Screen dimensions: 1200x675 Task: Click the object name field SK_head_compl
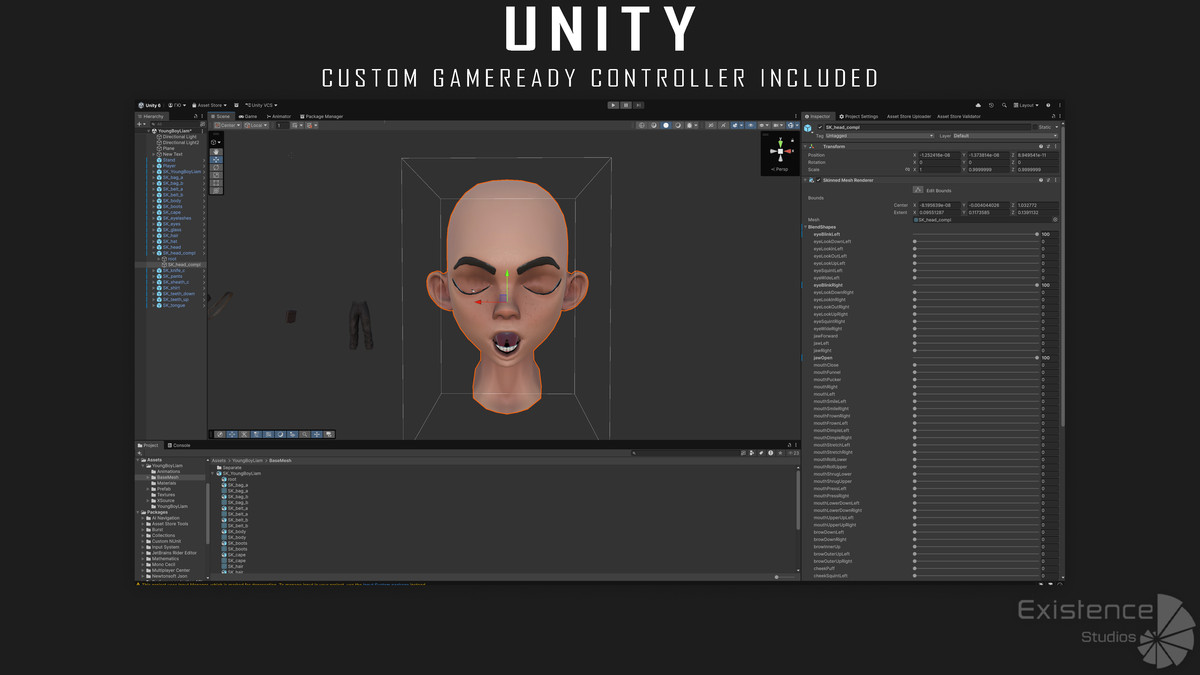point(927,127)
